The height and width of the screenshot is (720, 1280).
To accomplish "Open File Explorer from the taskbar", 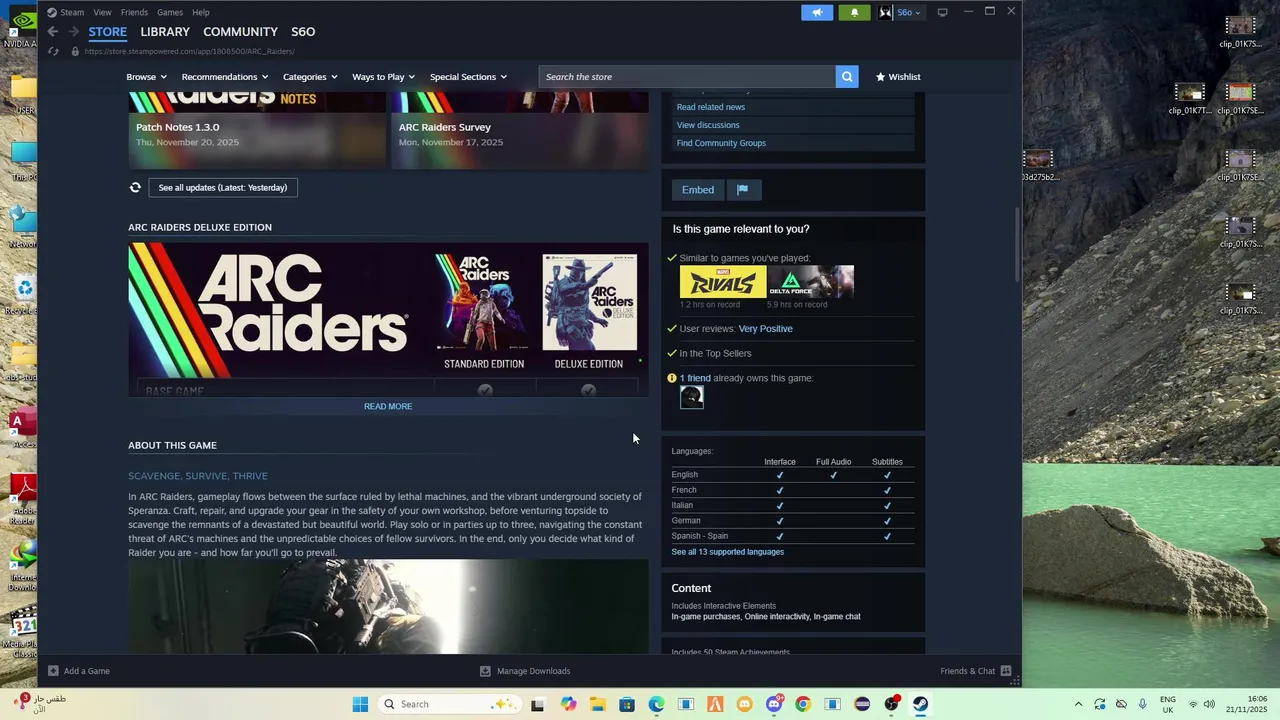I will point(597,704).
